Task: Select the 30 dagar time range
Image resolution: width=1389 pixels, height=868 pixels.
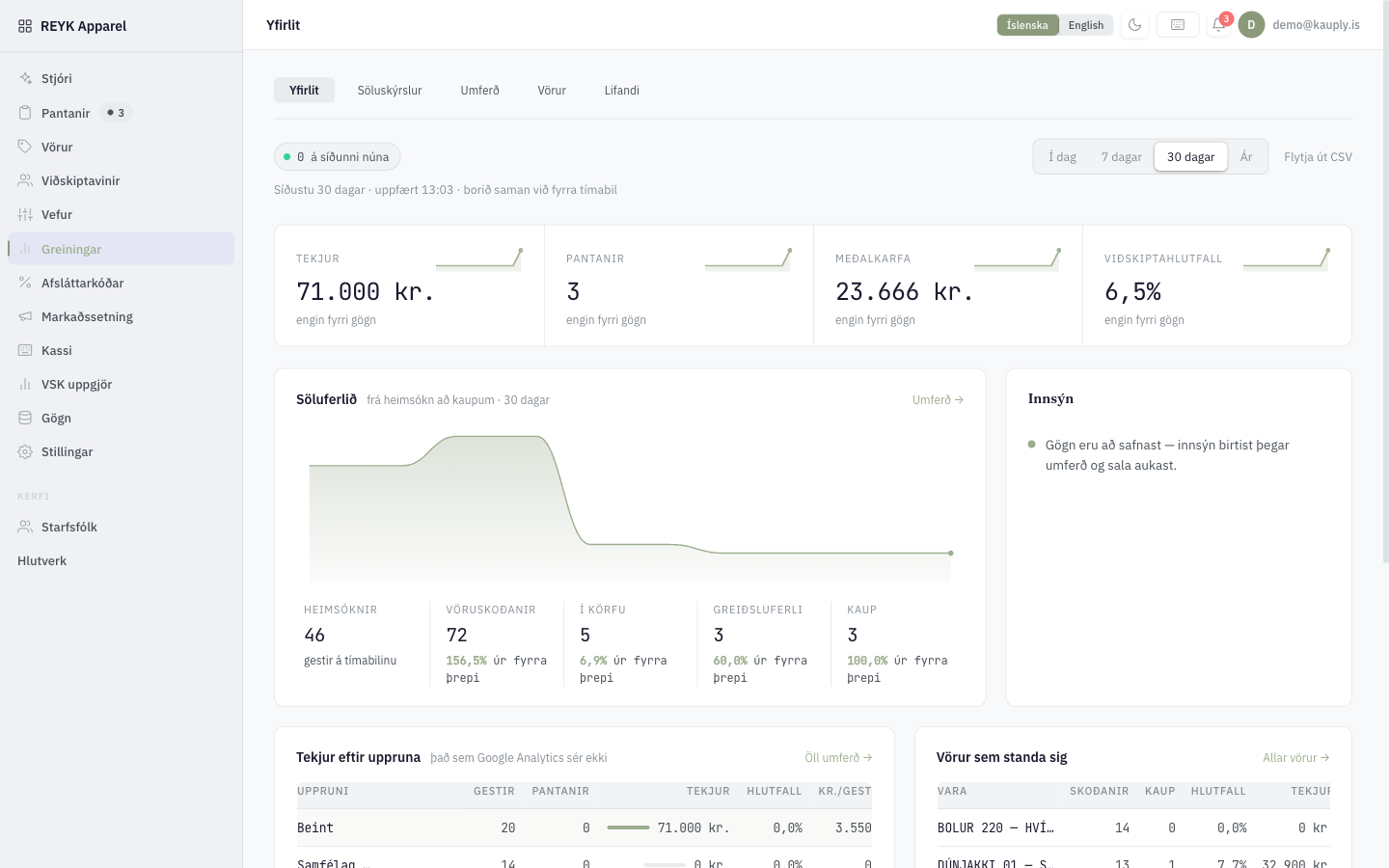Action: pyautogui.click(x=1191, y=156)
